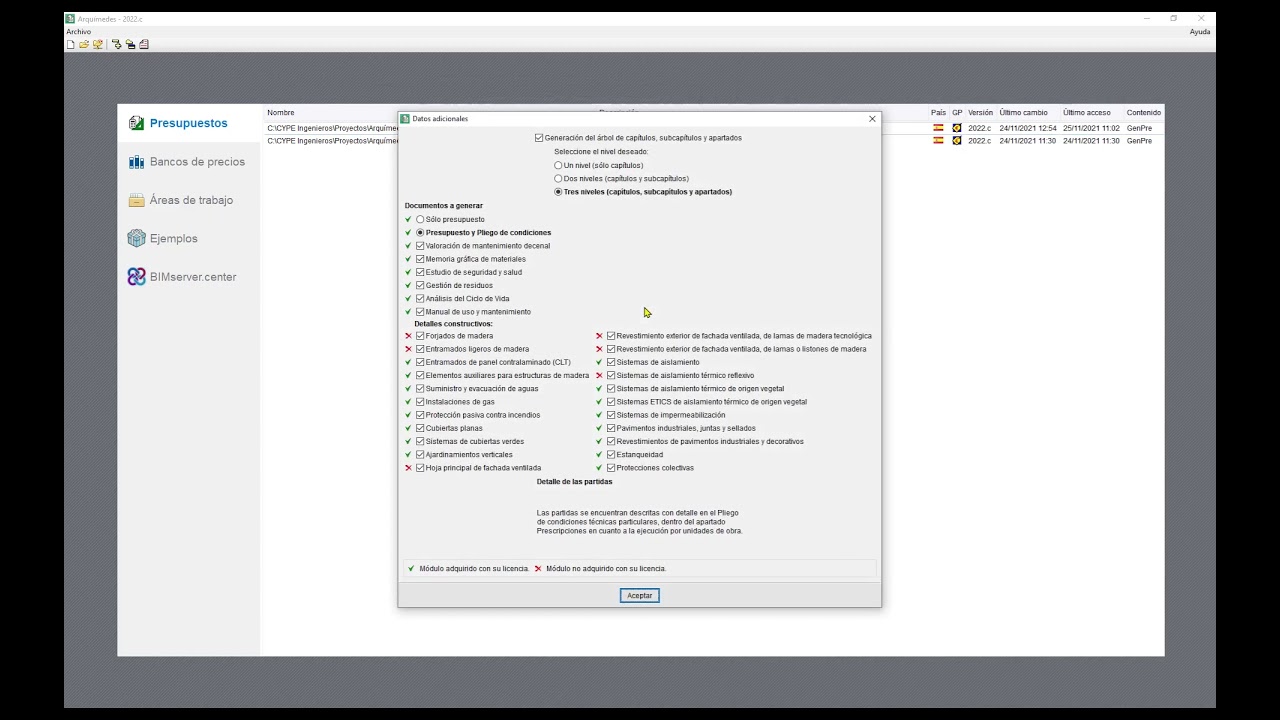Image resolution: width=1280 pixels, height=720 pixels.
Task: Select row with last access 24/11/2021 11:30
Action: 712,141
